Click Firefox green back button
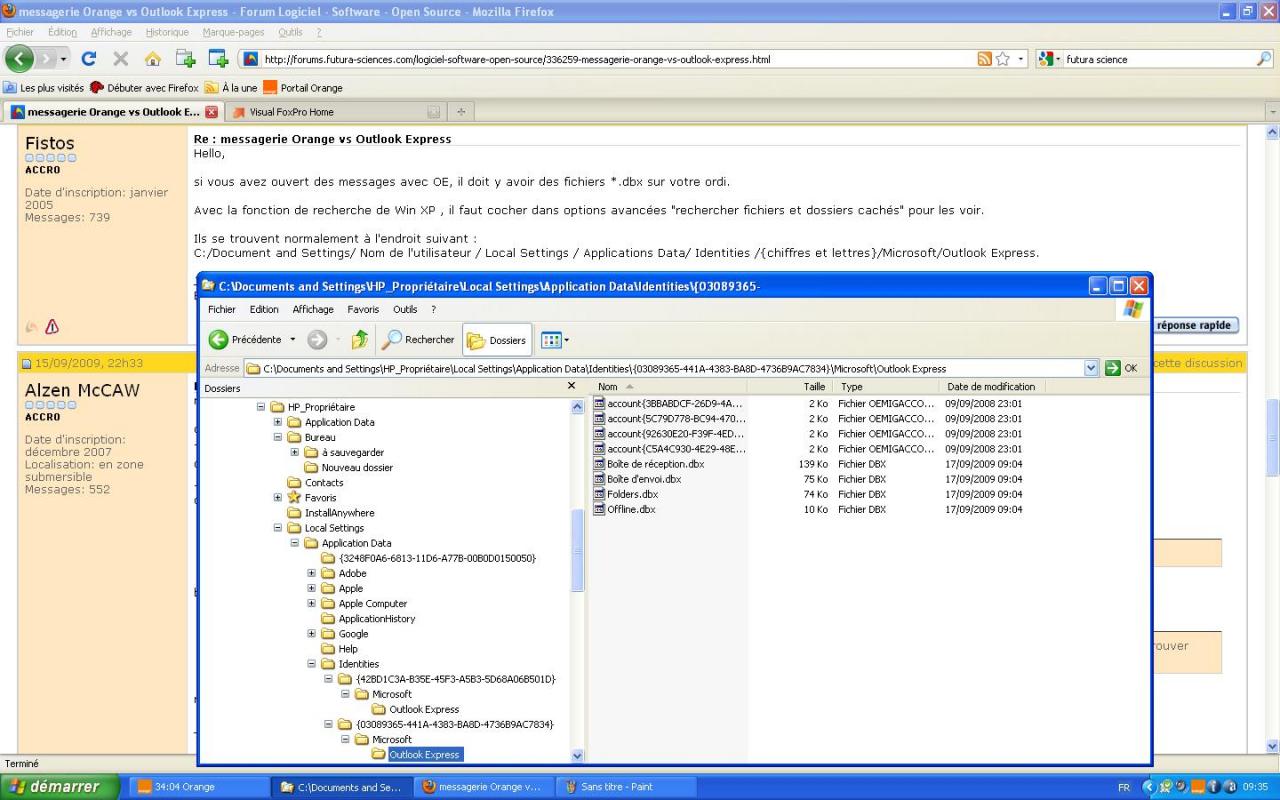 click(20, 59)
